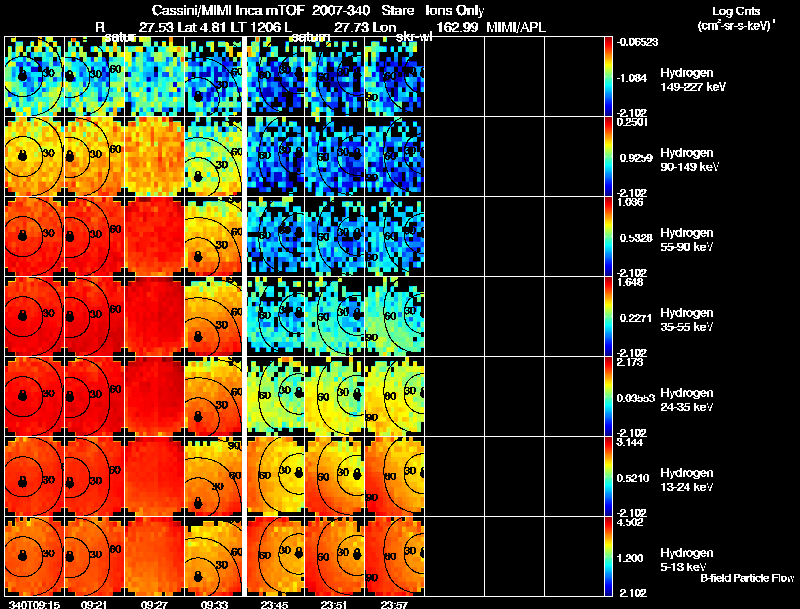Select the 149-227 keV panel in the 09:27 column
The width and height of the screenshot is (800, 609).
point(155,77)
